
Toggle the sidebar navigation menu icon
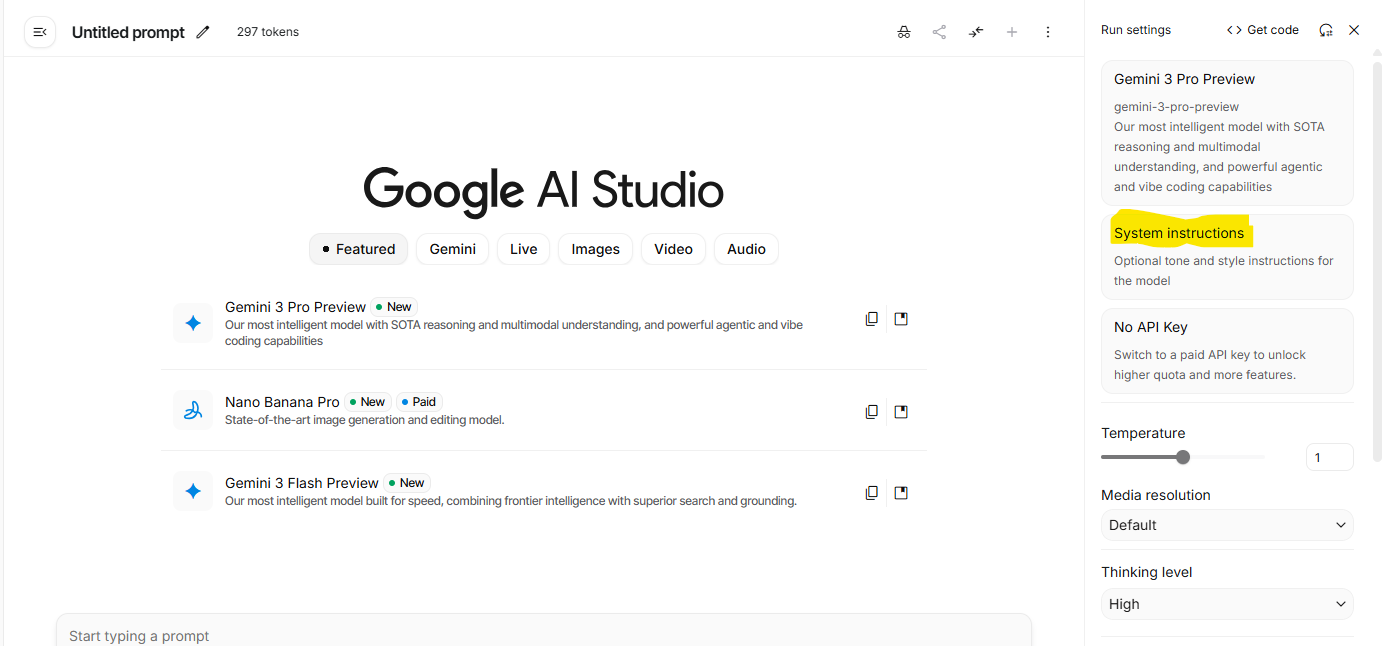click(x=40, y=32)
